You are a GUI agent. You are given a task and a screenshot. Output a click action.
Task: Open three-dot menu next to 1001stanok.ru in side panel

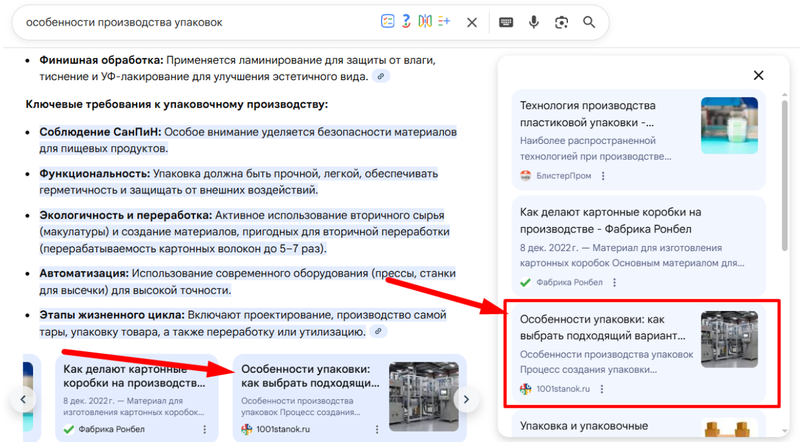[602, 389]
